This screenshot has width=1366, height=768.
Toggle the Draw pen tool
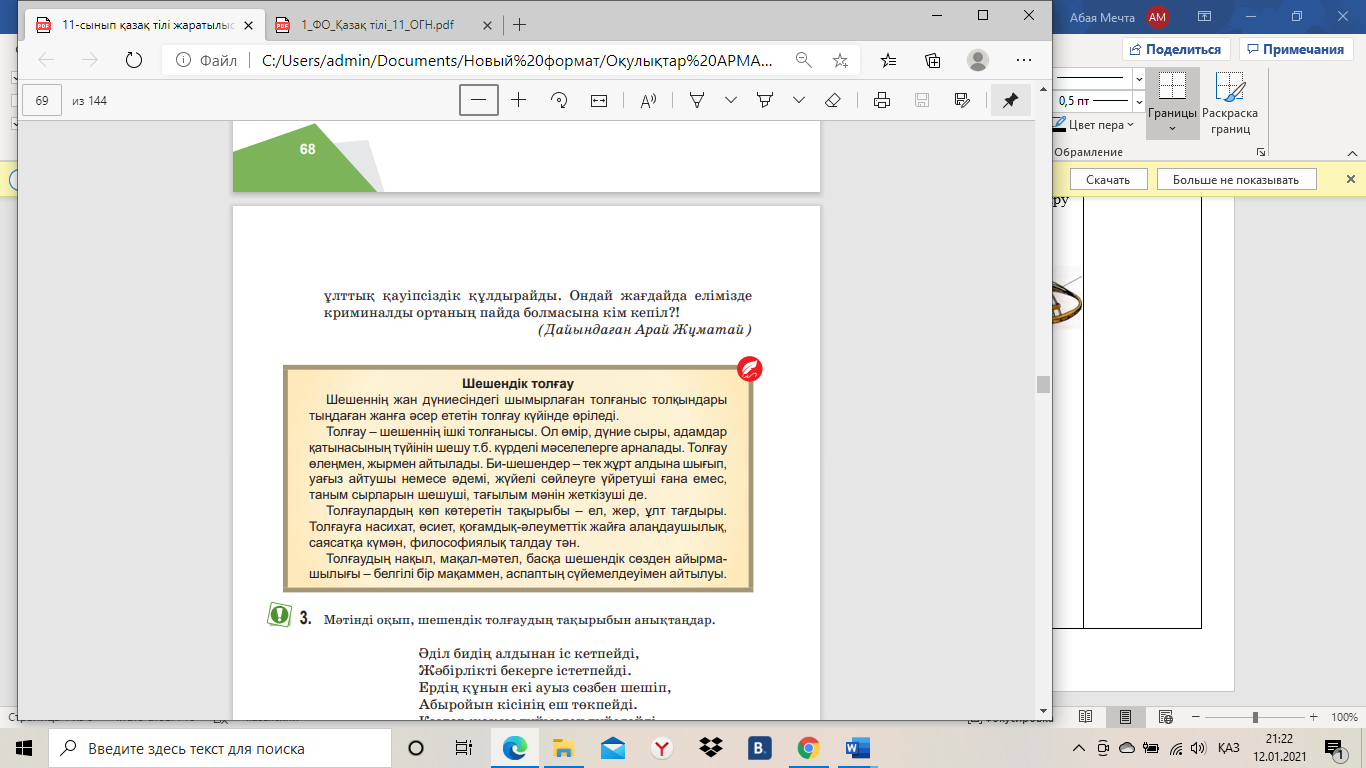tap(698, 100)
